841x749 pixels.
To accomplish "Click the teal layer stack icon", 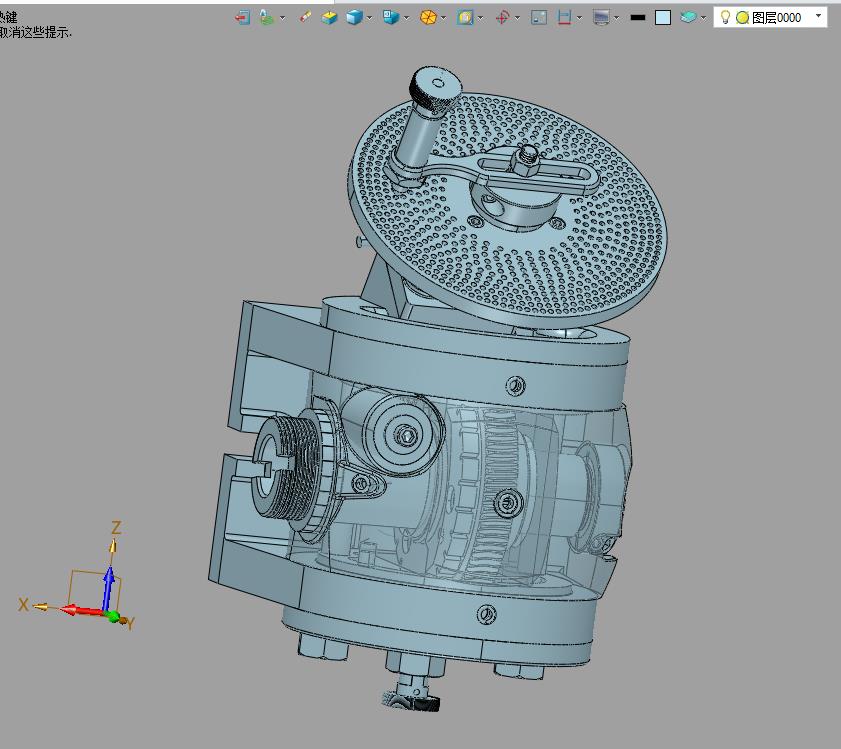I will coord(688,17).
